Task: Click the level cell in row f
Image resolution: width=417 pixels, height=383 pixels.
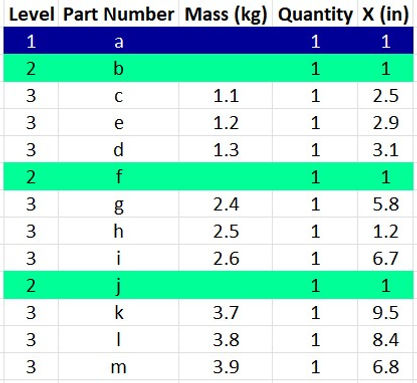Action: 31,177
